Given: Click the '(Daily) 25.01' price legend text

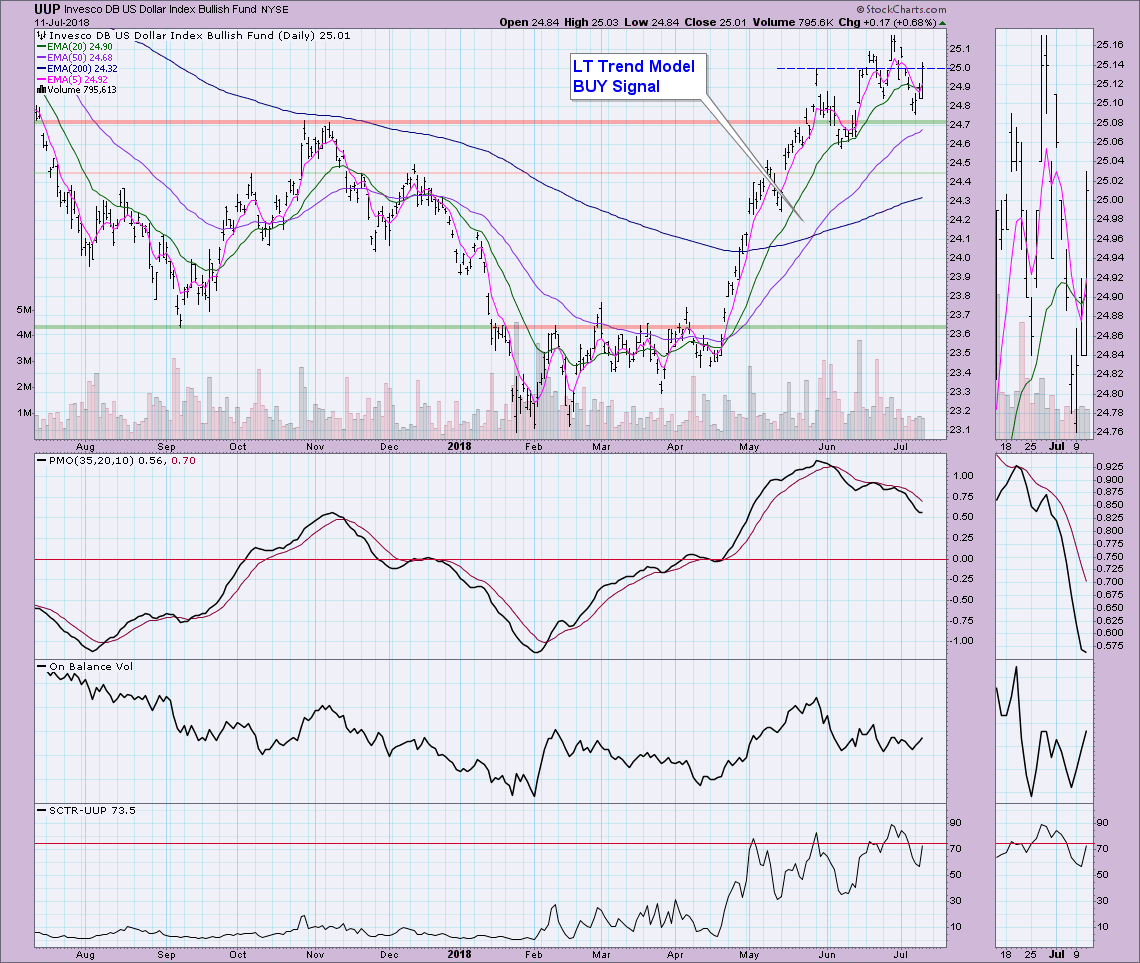Looking at the screenshot, I should [x=313, y=36].
